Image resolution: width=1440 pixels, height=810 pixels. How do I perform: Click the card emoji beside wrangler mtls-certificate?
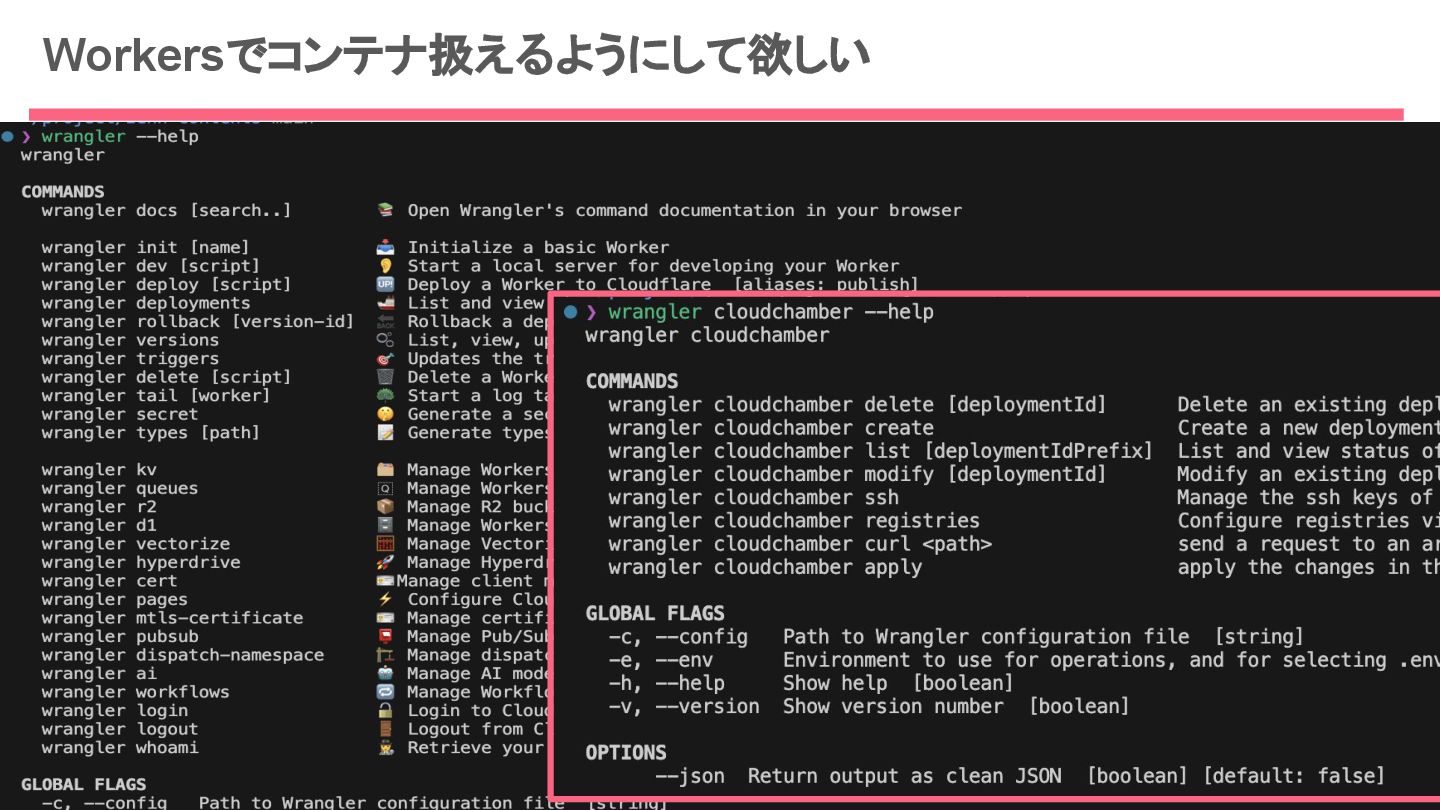pyautogui.click(x=385, y=618)
